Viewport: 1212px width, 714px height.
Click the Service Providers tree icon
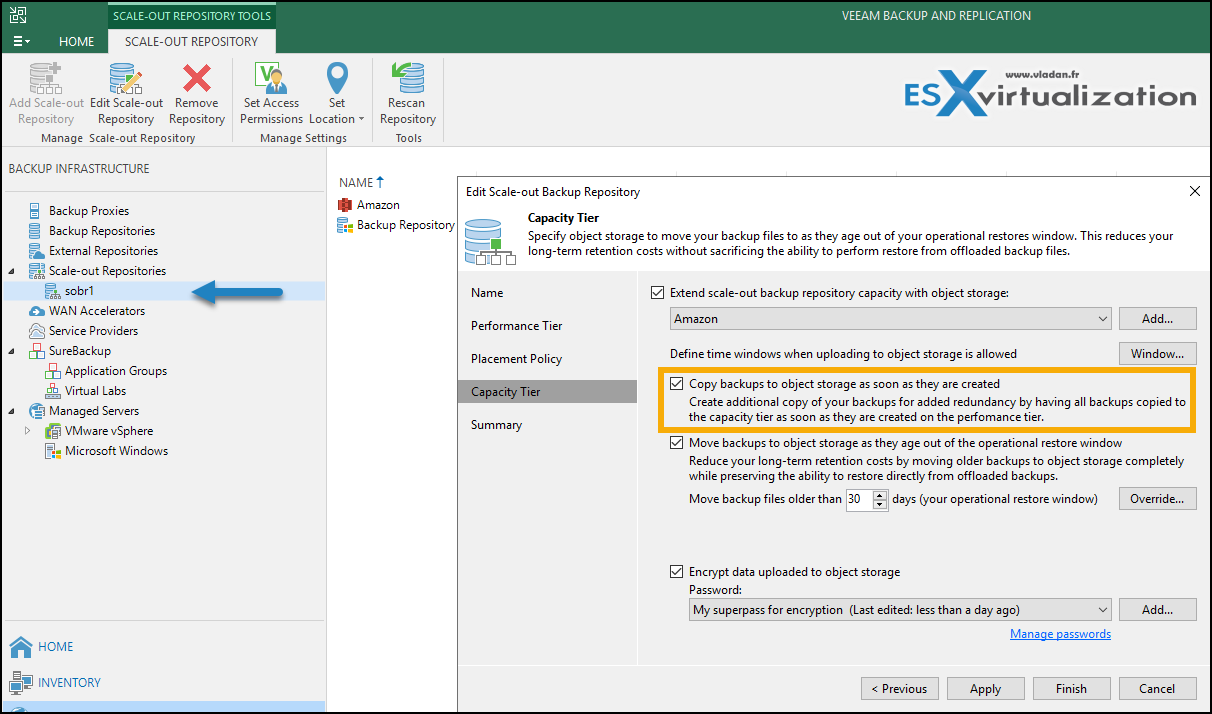pos(36,331)
